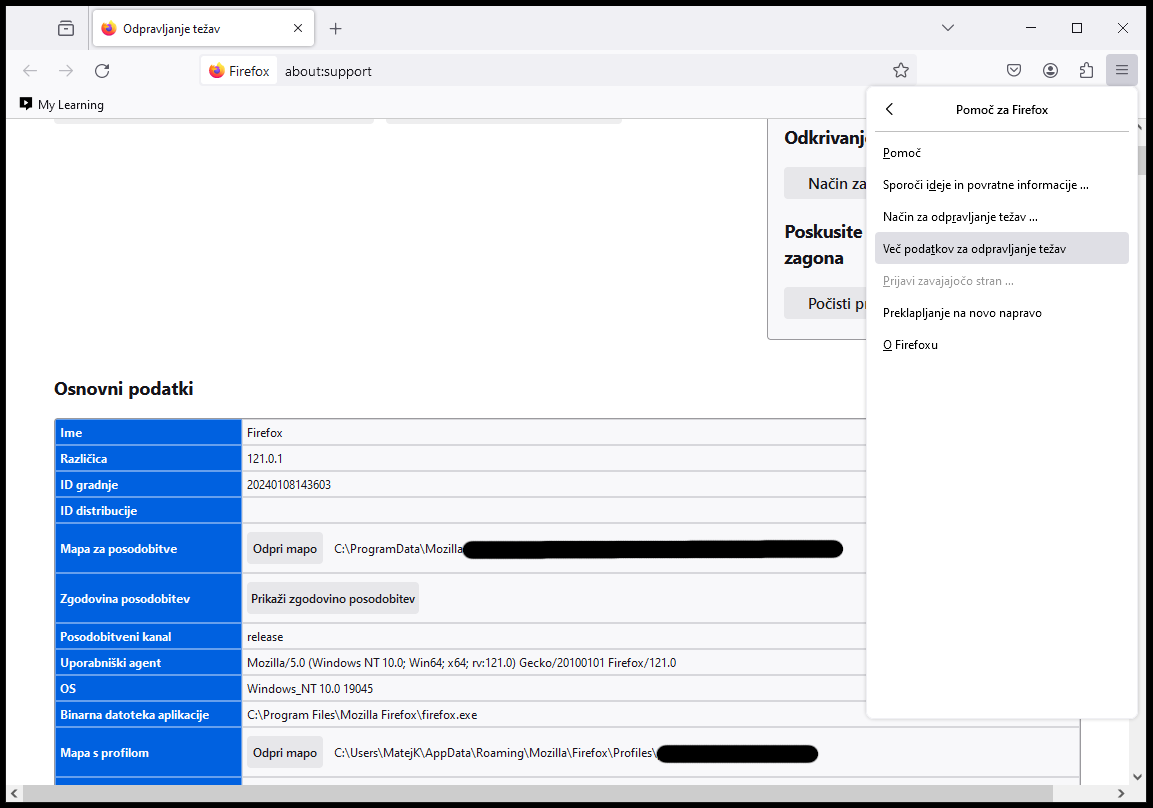Viewport: 1153px width, 808px height.
Task: Select Način za odpravljanje težav menu entry
Action: (x=1002, y=217)
